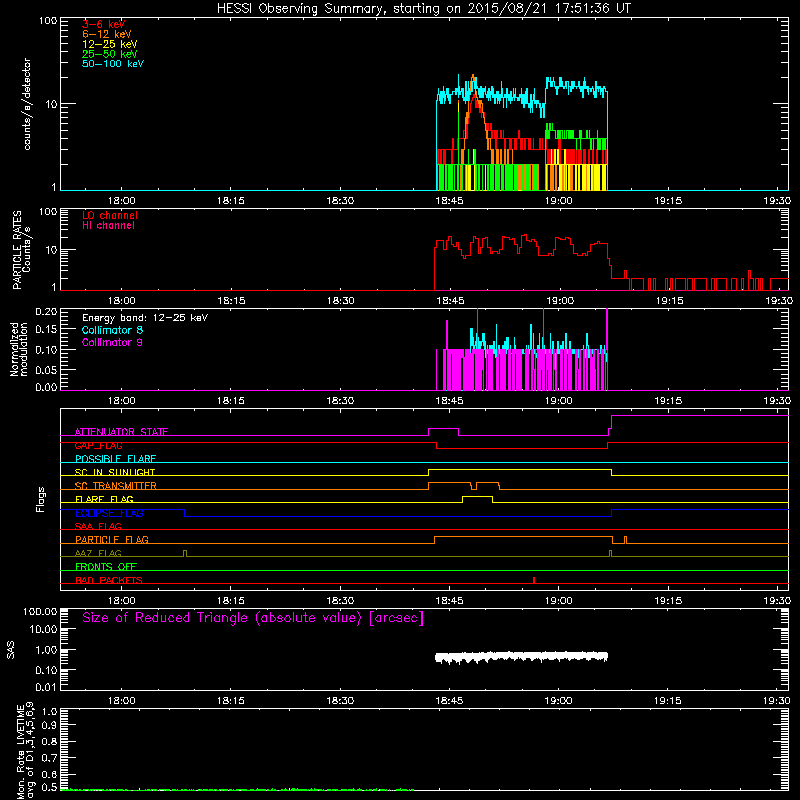This screenshot has width=800, height=800.
Task: Select the 50-100 keV legend label
Action: point(113,64)
